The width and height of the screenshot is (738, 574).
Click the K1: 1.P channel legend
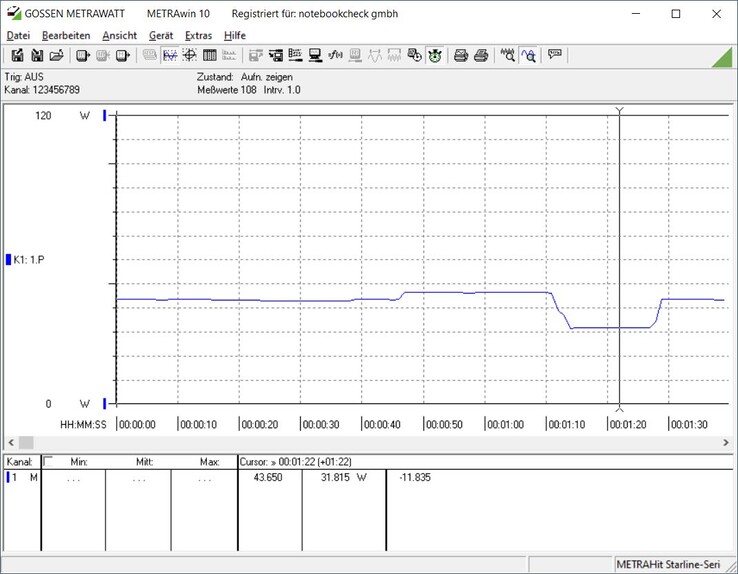coord(25,260)
